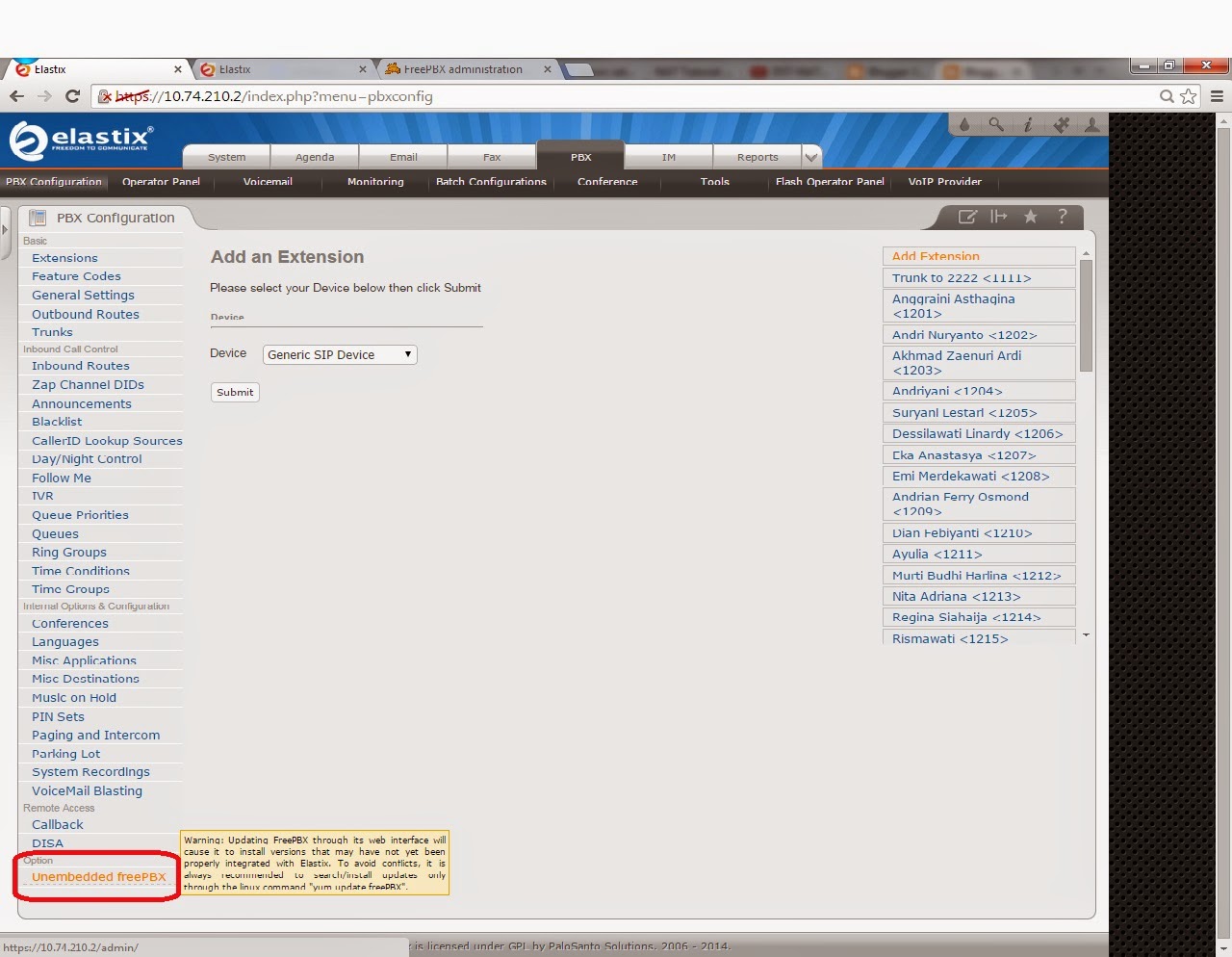
Task: Open the Device dropdown
Action: (340, 354)
